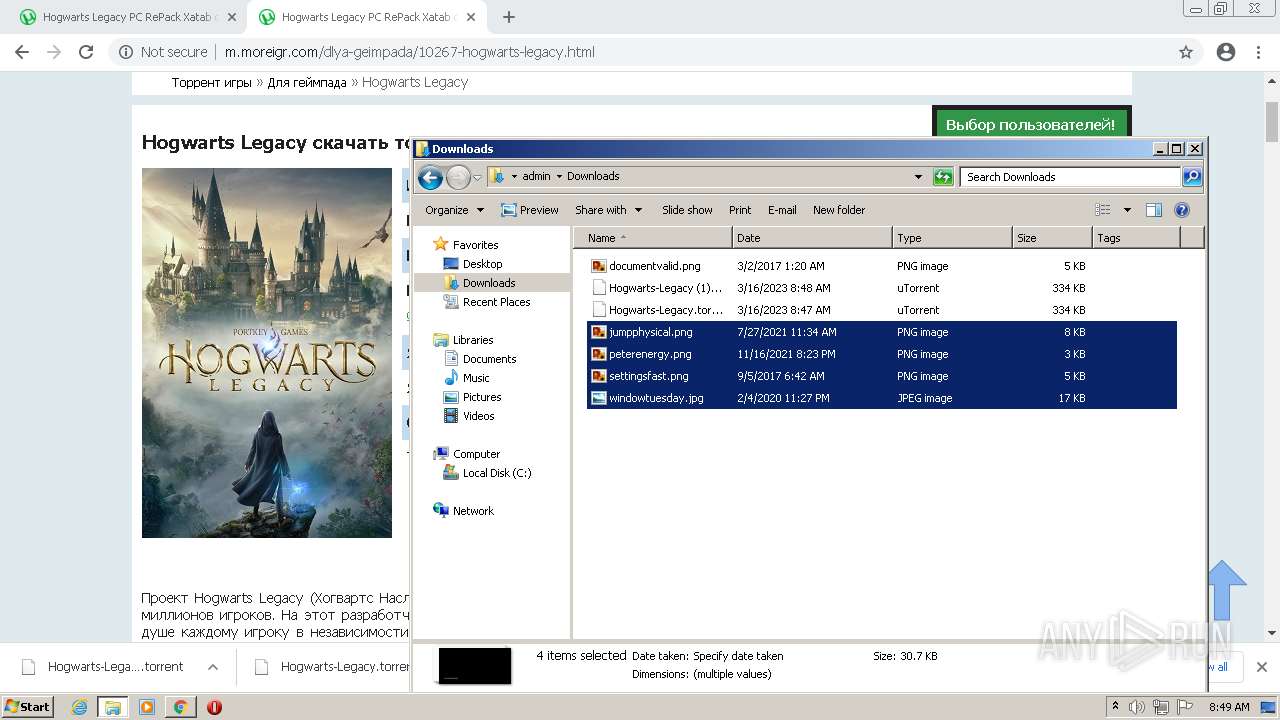Screen dimensions: 1280x720
Task: Open Chrome profile avatar
Action: [x=1226, y=52]
